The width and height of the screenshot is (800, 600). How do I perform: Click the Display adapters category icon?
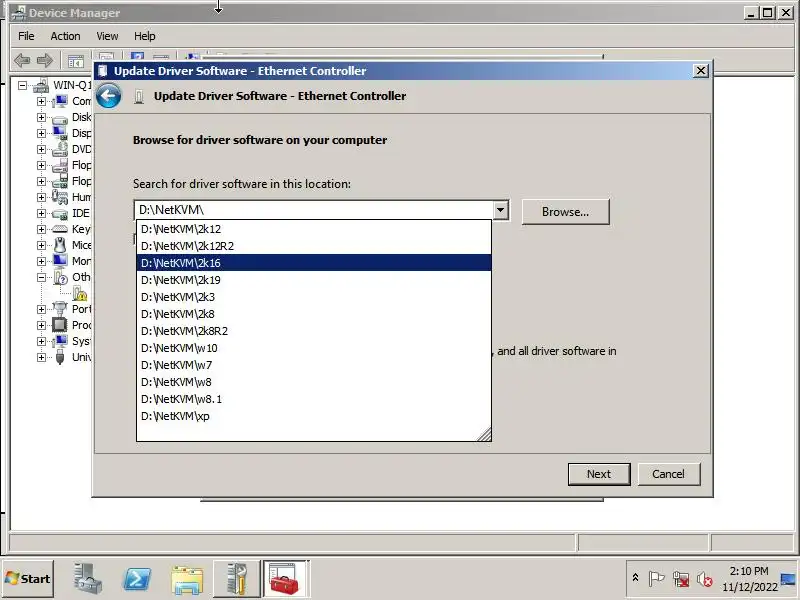coord(60,134)
